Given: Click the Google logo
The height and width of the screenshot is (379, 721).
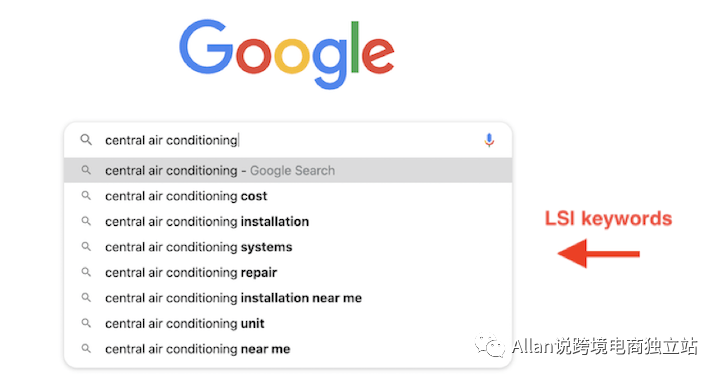Looking at the screenshot, I should [x=287, y=54].
